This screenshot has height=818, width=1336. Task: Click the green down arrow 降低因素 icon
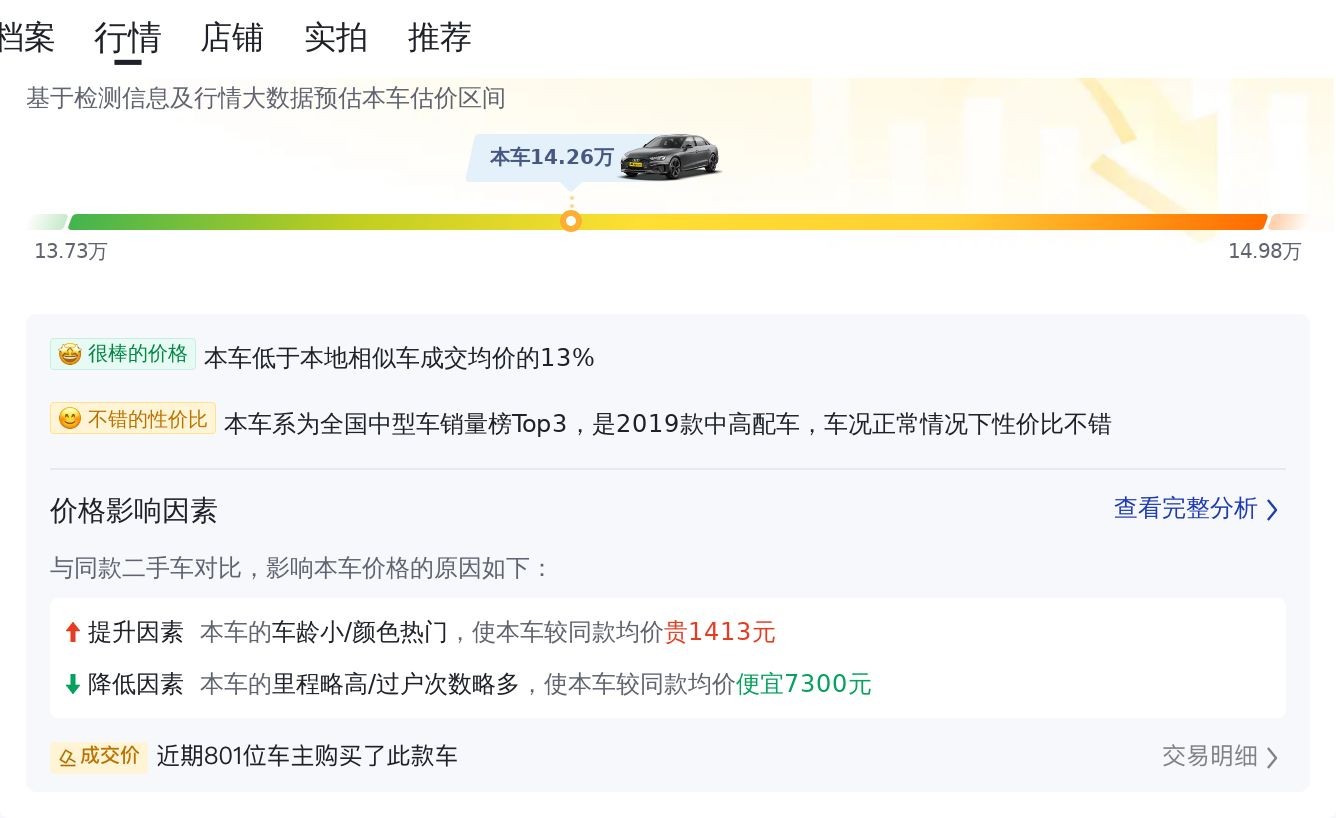pos(72,684)
